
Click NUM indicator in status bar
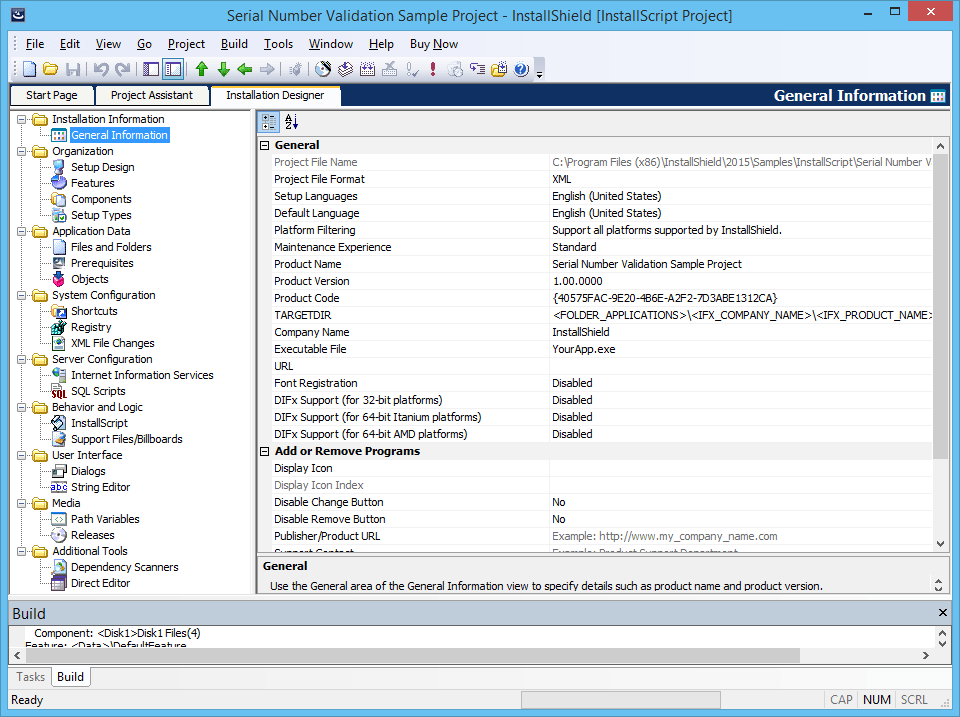(876, 699)
